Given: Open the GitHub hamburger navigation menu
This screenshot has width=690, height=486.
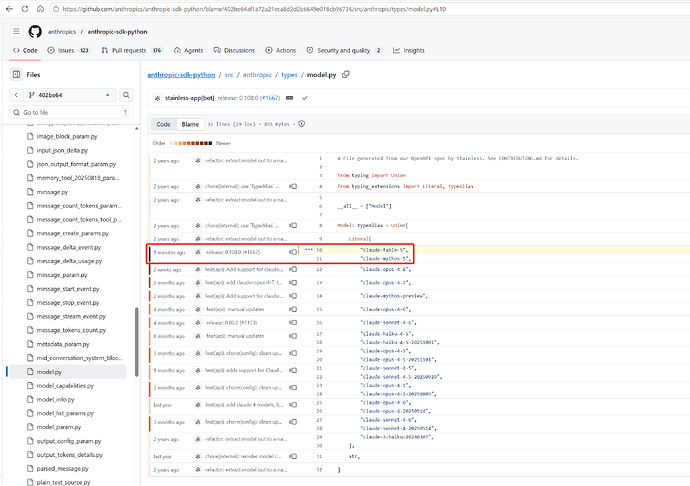Looking at the screenshot, I should point(16,31).
